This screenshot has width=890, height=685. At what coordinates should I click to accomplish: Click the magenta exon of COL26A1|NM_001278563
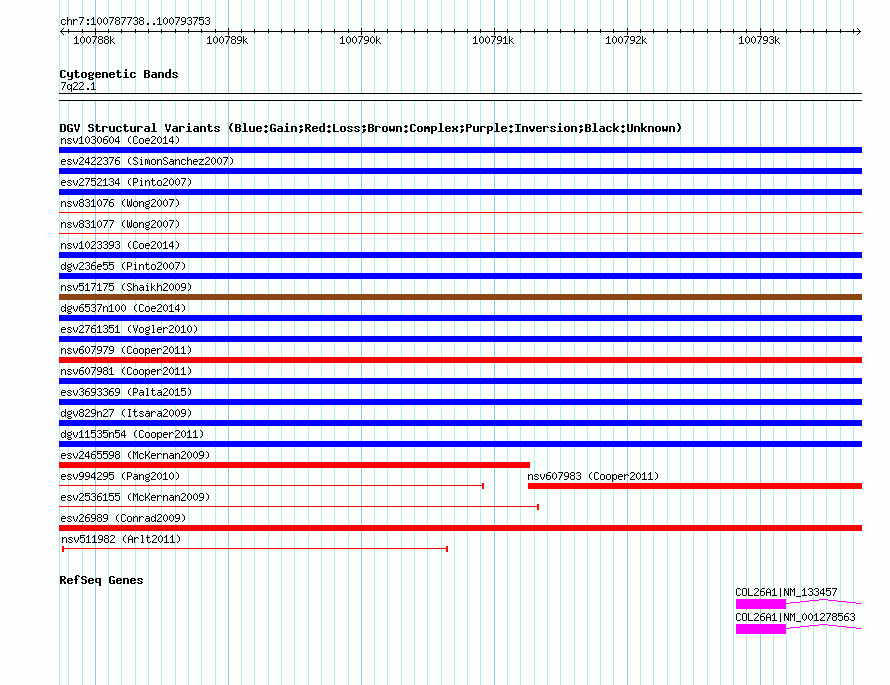[761, 629]
